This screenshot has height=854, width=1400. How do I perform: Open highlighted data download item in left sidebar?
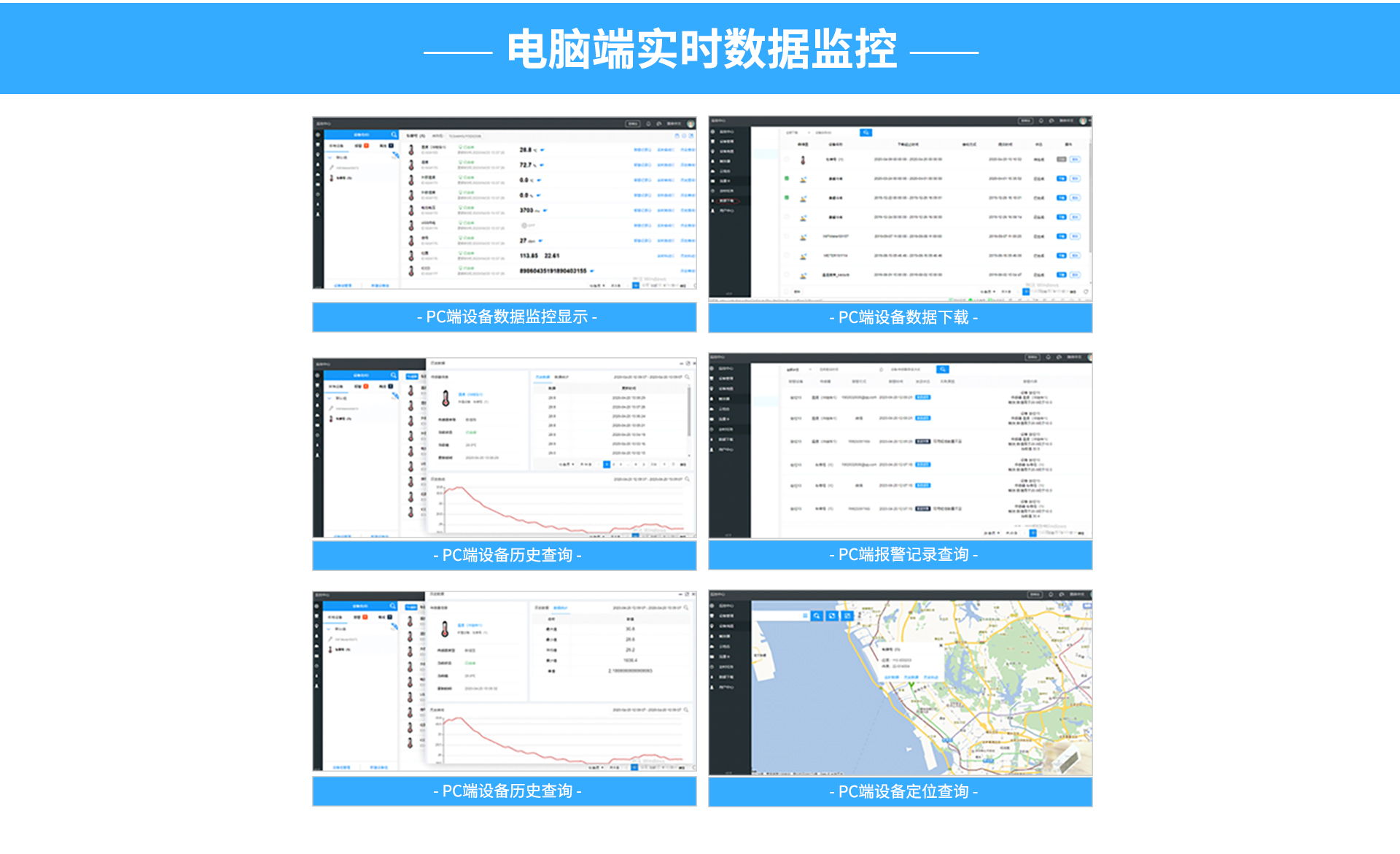726,200
